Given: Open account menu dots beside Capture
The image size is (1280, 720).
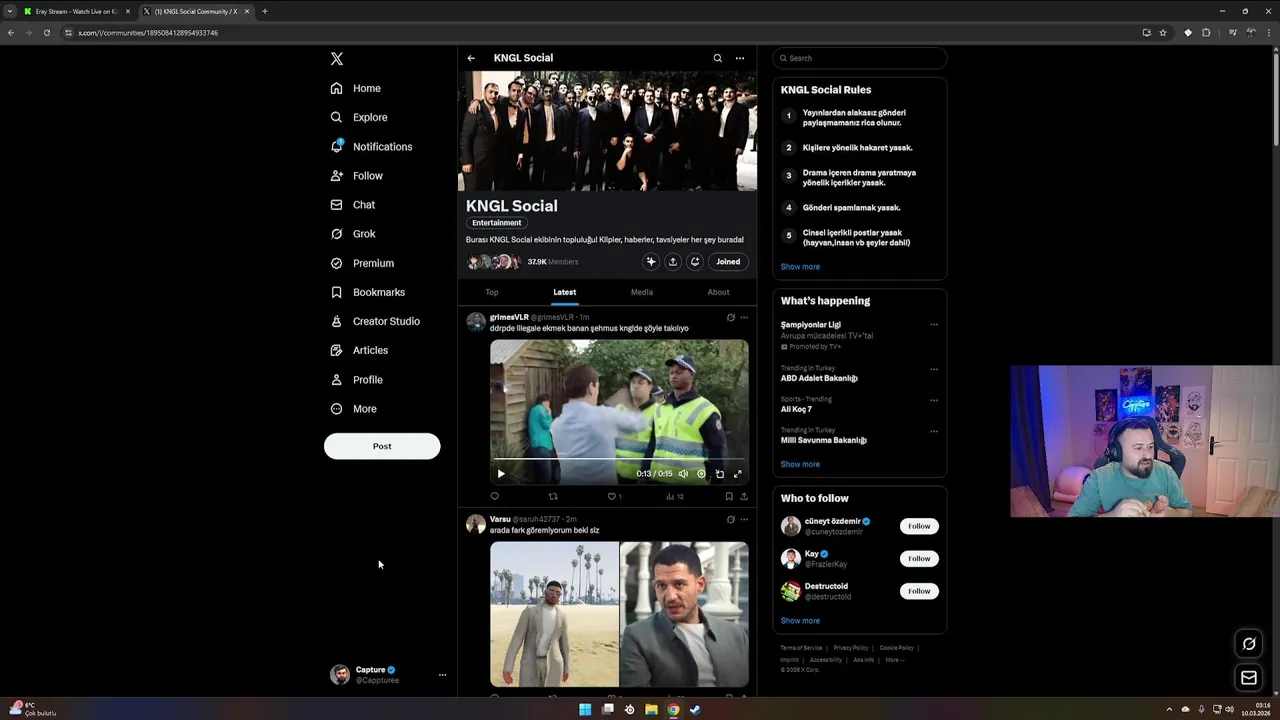Looking at the screenshot, I should [x=442, y=675].
